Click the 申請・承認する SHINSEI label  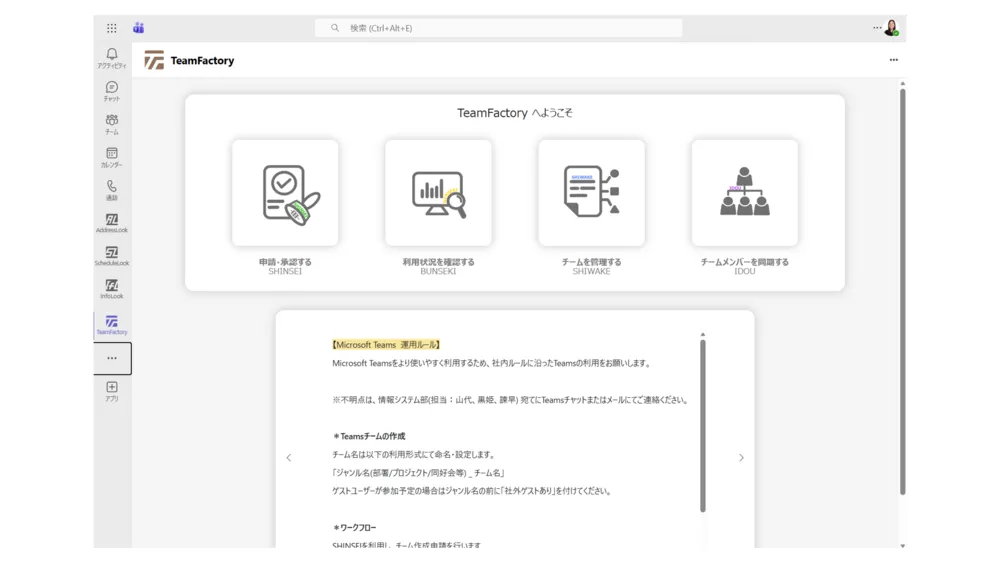tap(285, 267)
